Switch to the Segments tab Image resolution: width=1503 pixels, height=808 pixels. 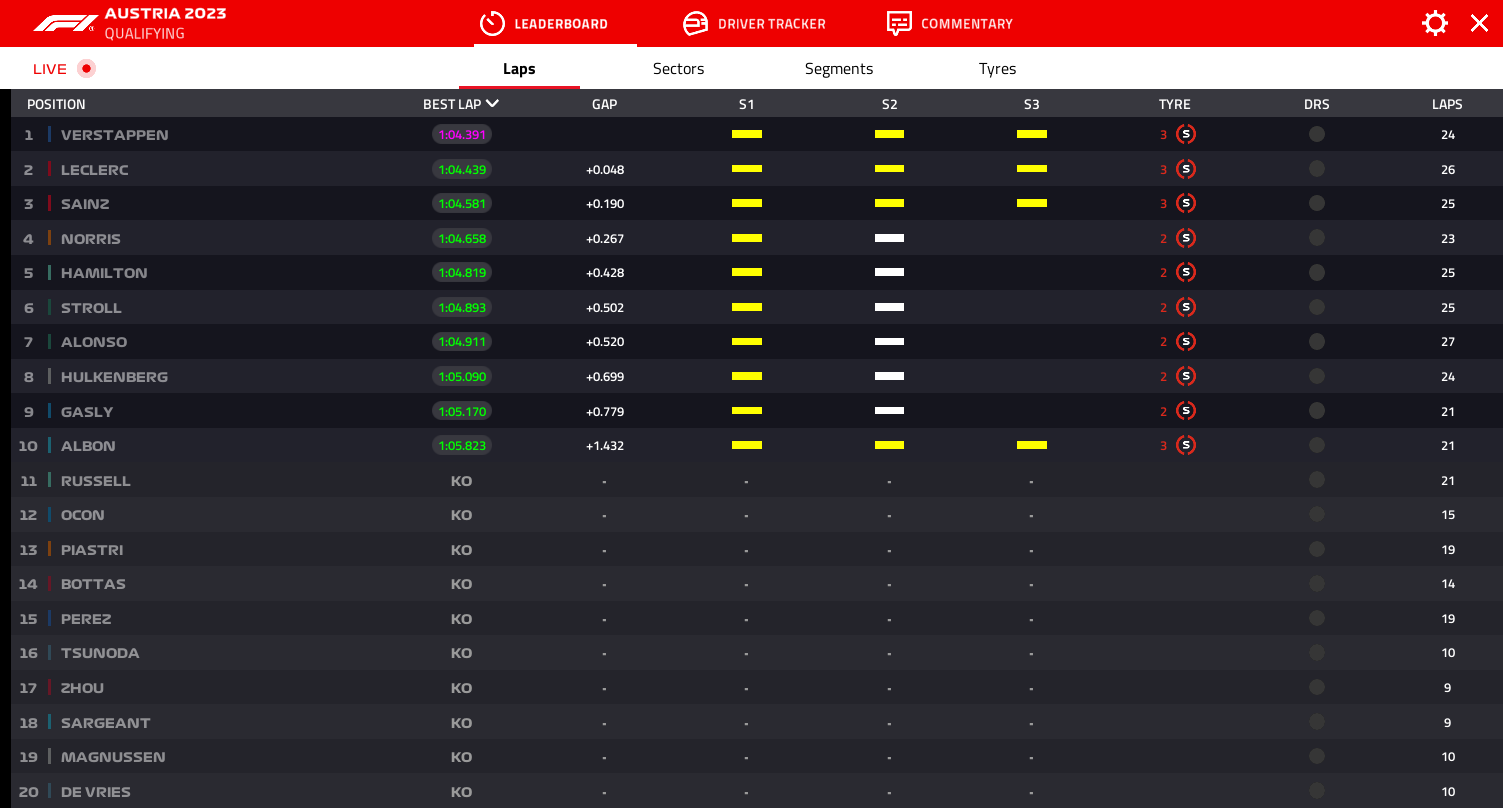tap(839, 69)
